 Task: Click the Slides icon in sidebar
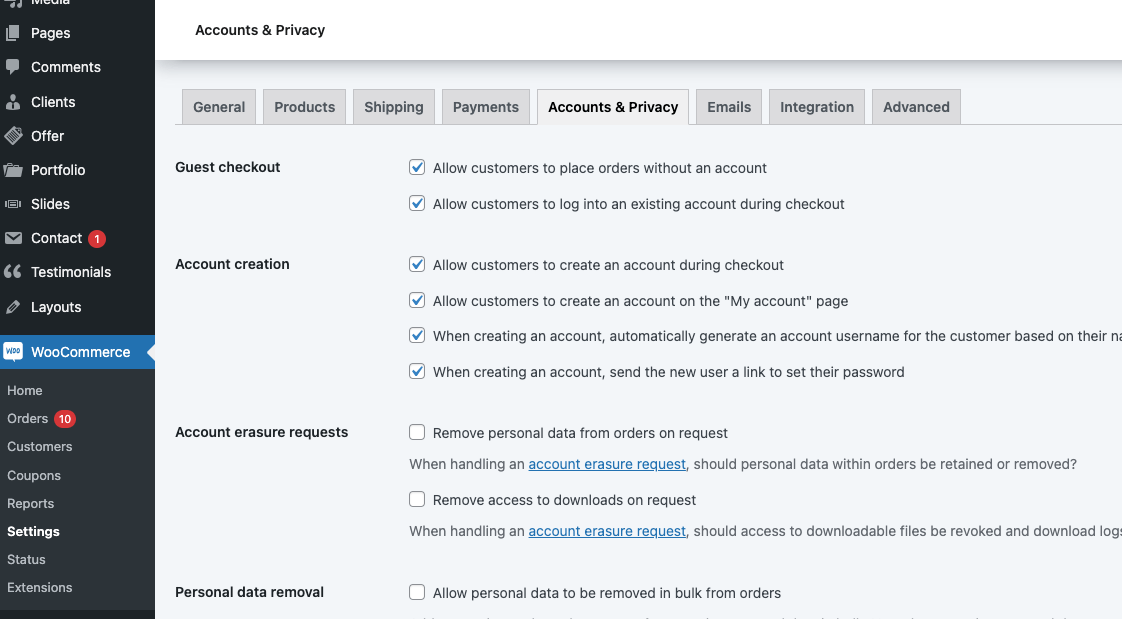click(x=13, y=204)
